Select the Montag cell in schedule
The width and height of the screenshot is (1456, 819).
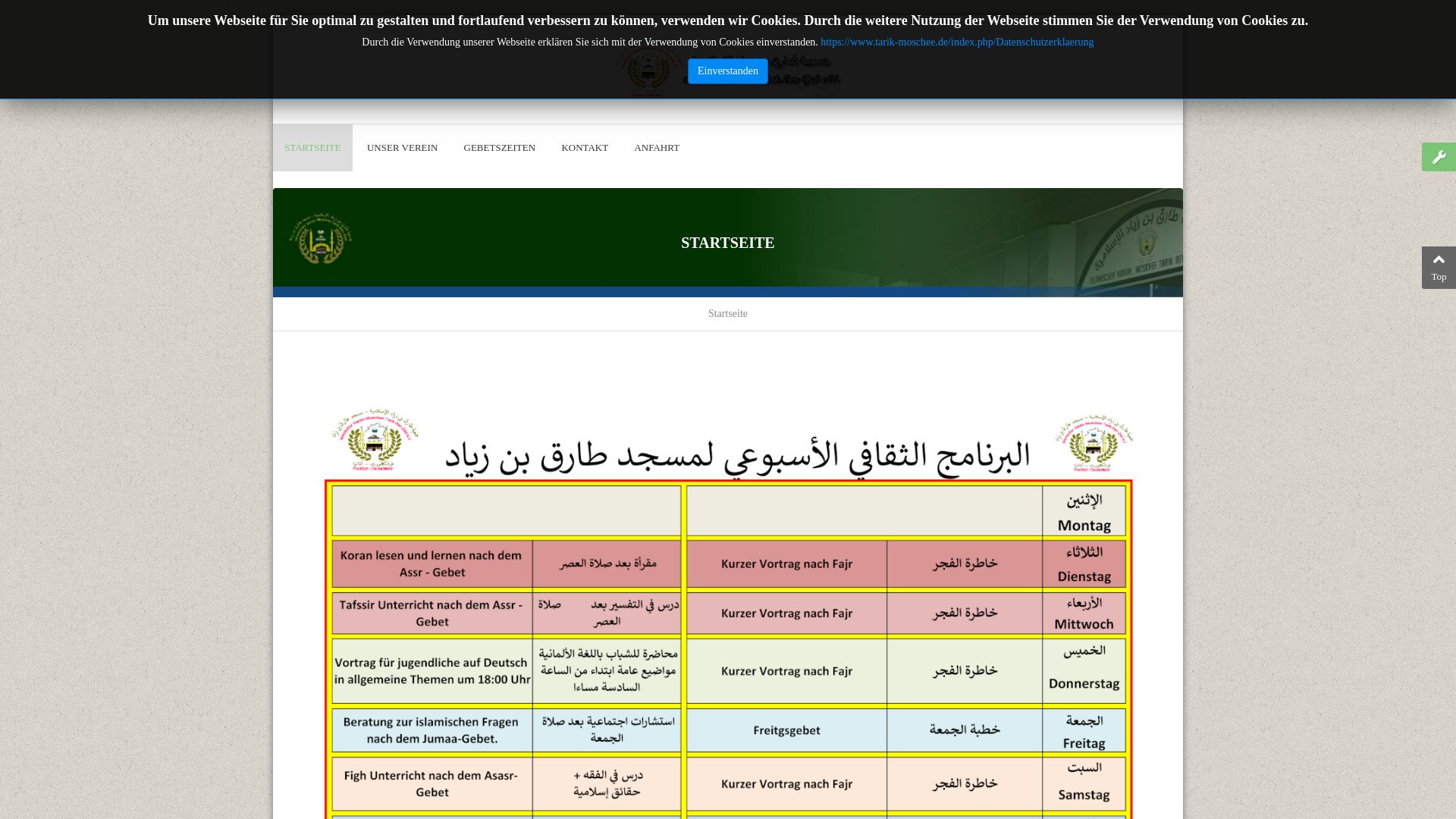1084,512
